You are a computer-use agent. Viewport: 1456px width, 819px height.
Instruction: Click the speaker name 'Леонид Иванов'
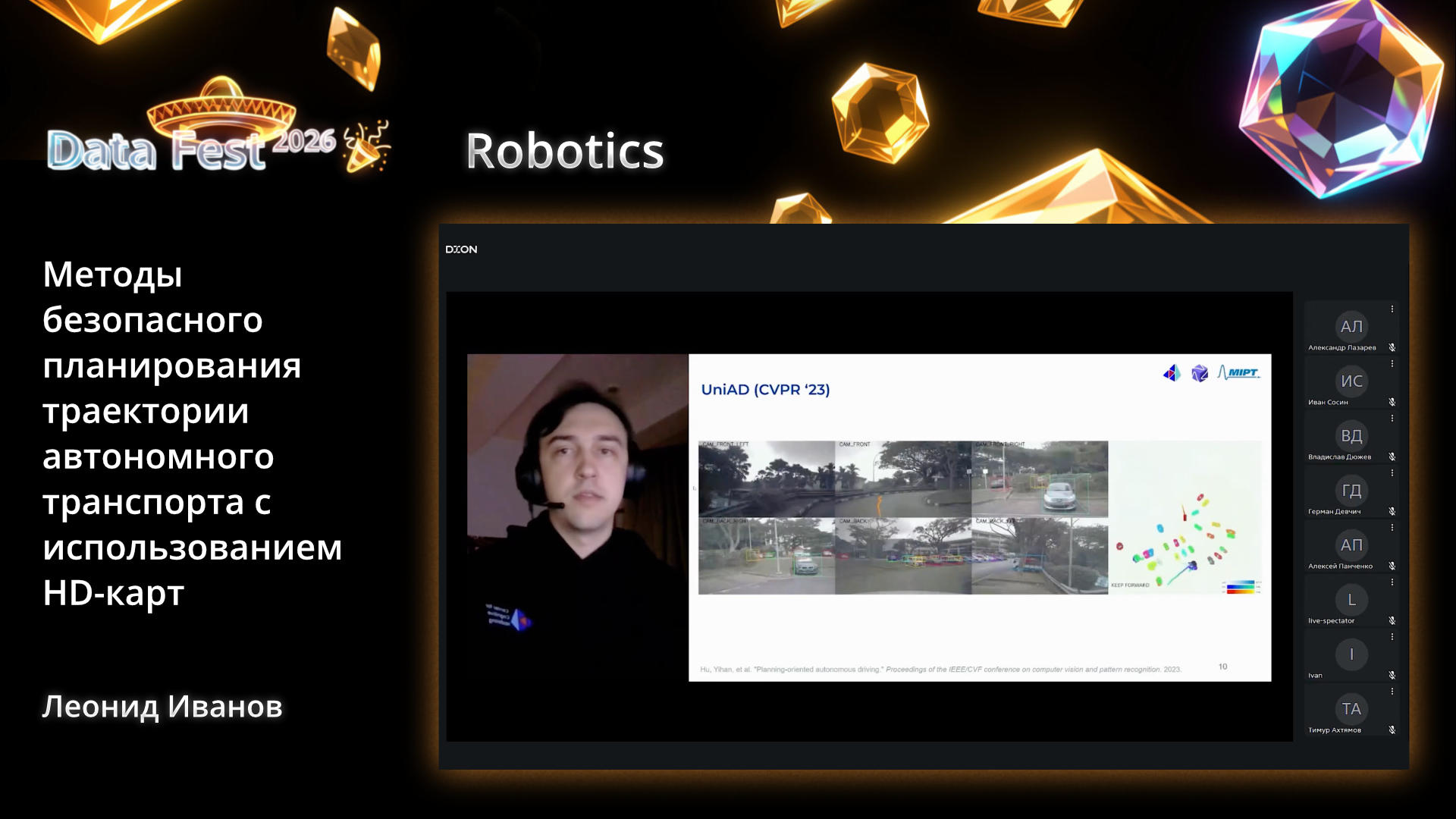pos(162,707)
